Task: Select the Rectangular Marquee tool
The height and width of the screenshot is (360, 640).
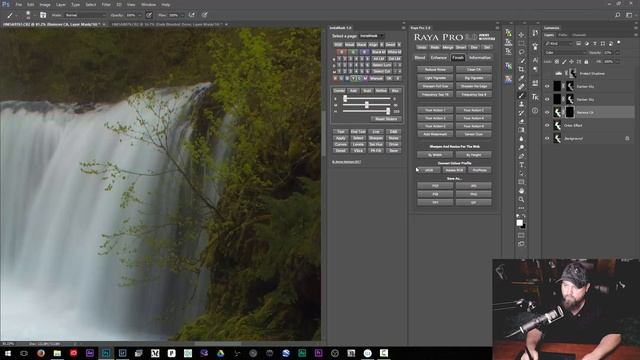Action: [521, 43]
